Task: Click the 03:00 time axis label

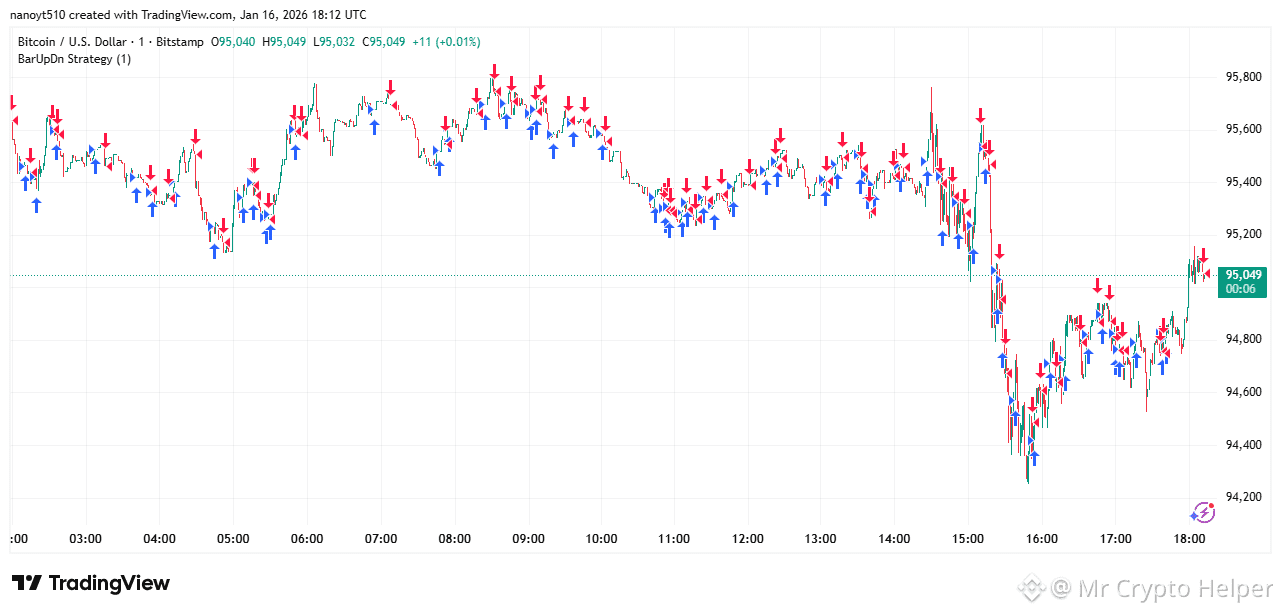Action: pyautogui.click(x=86, y=538)
